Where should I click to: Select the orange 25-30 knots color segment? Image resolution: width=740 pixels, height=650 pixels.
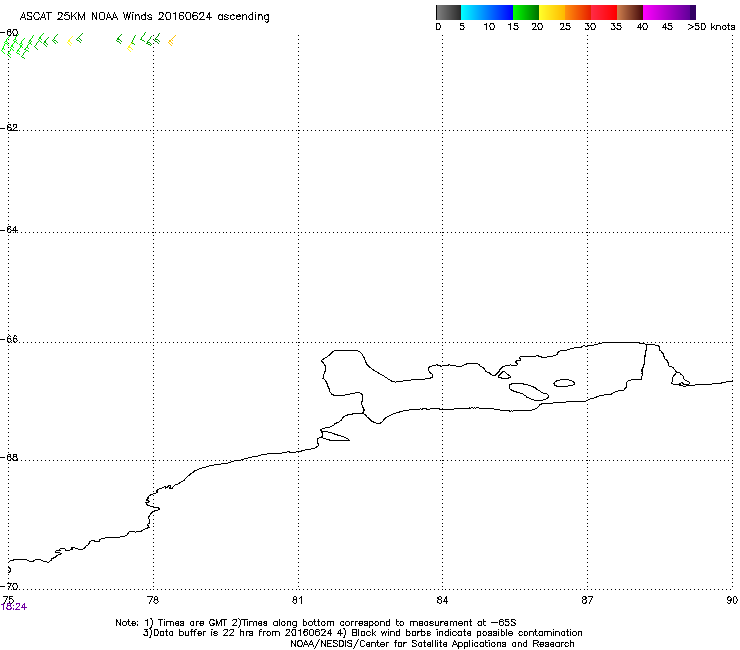click(x=578, y=12)
